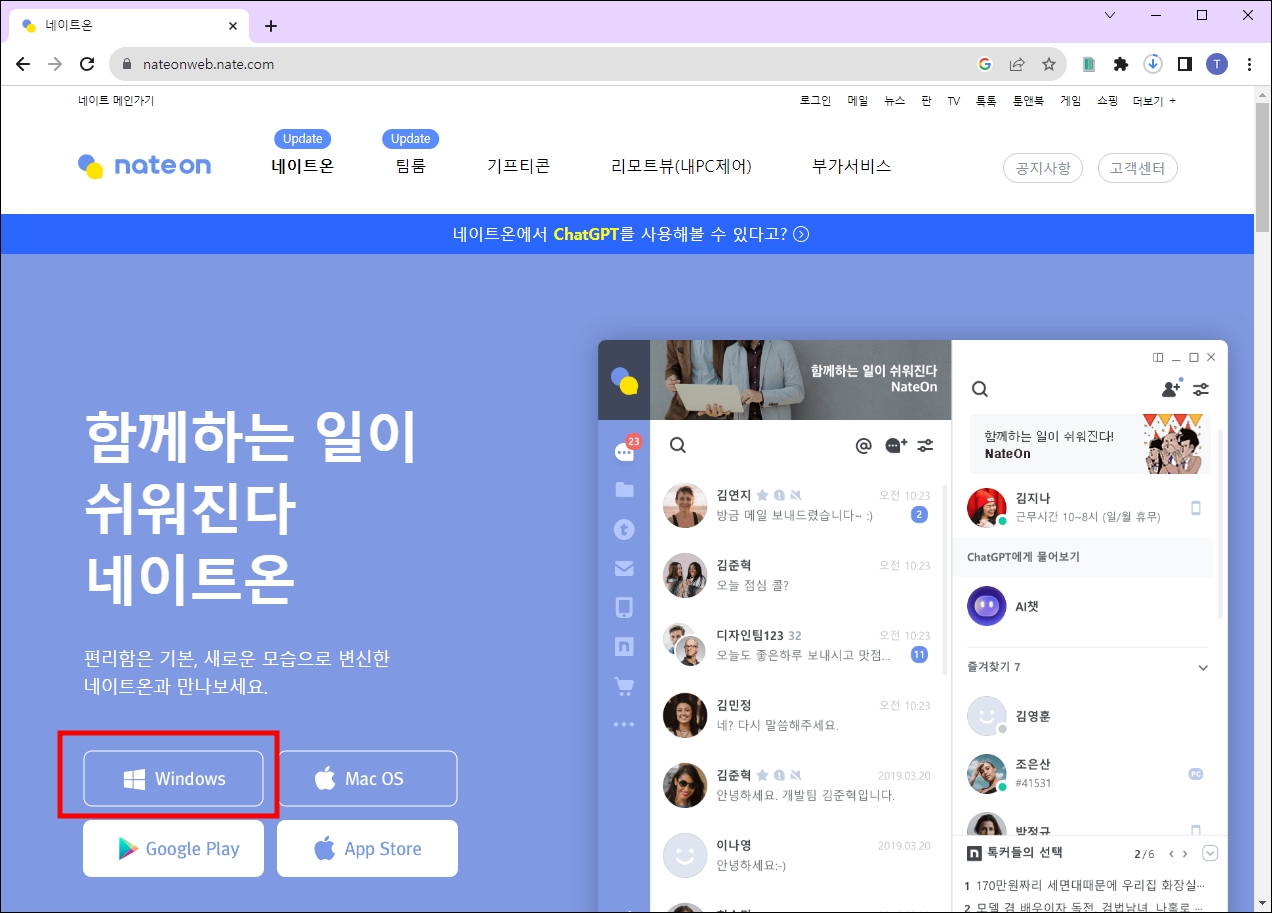1272x913 pixels.
Task: Start a new chat with the chat-plus icon
Action: coord(894,445)
